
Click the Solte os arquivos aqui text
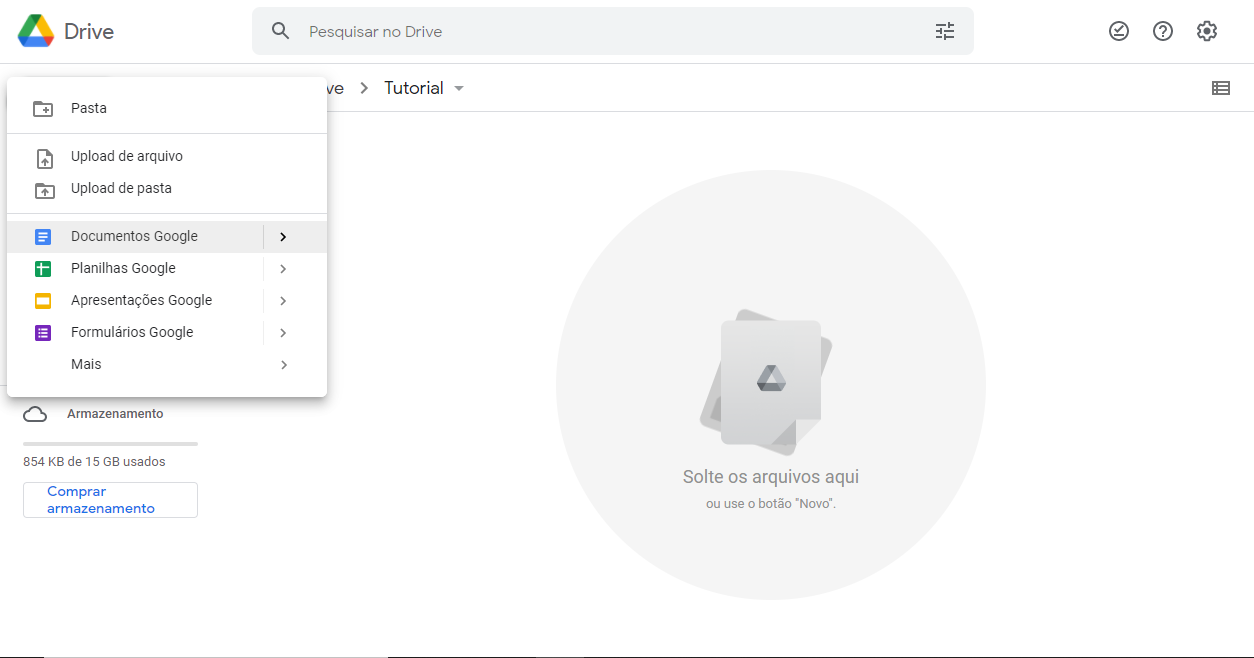771,477
